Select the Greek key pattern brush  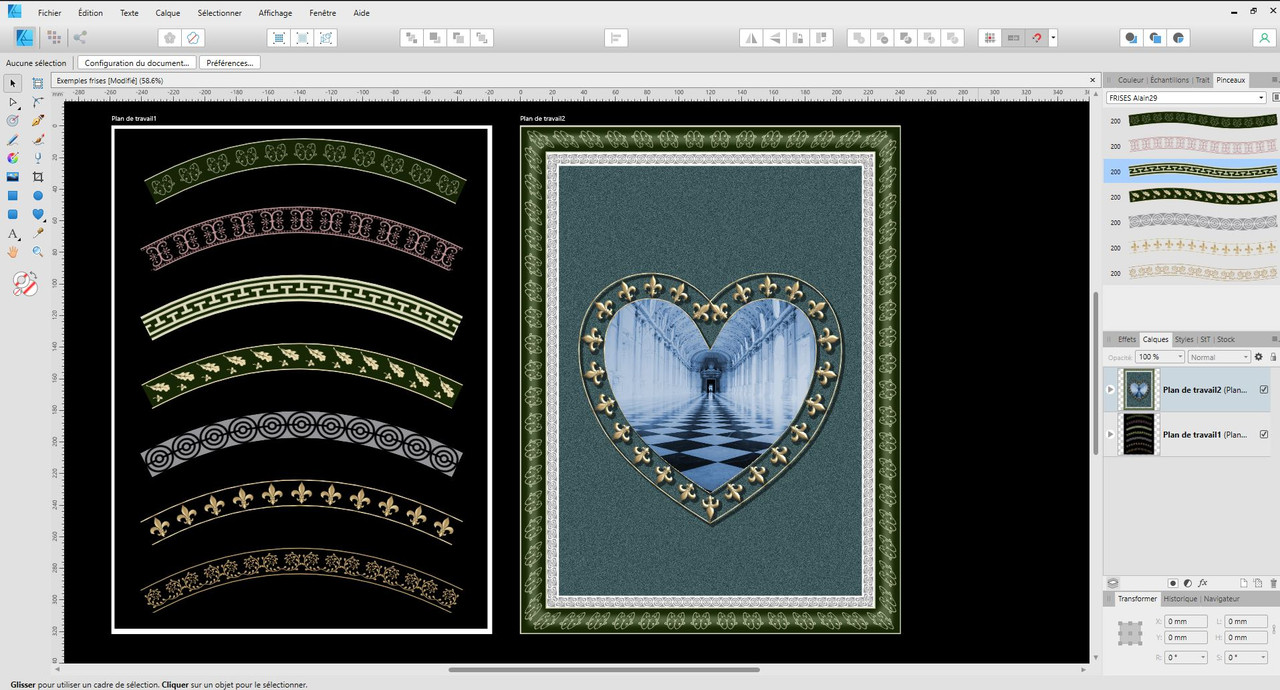[1191, 171]
